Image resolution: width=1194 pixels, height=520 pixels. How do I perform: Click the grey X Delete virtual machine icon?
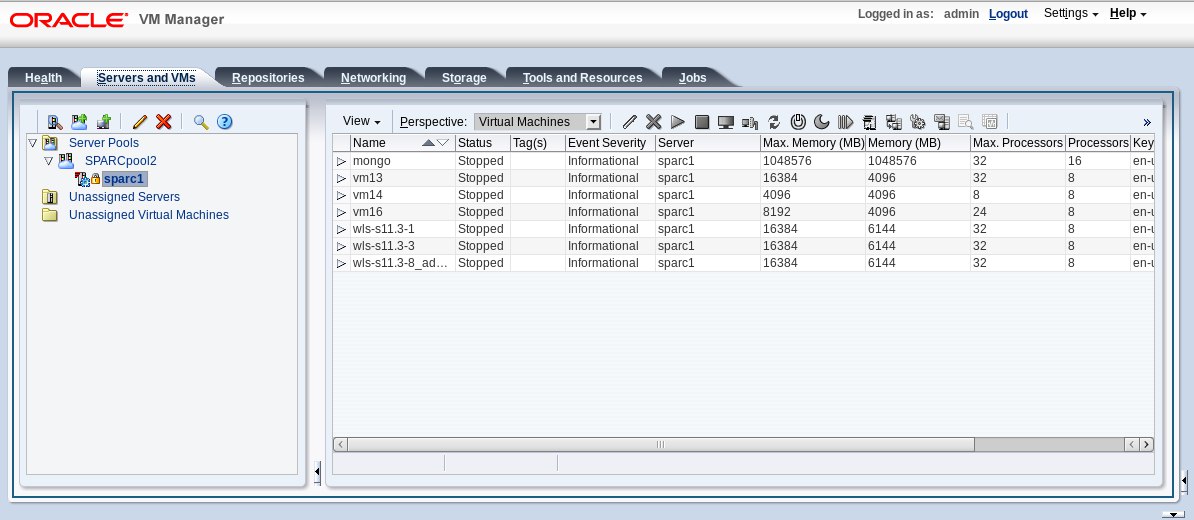point(653,122)
